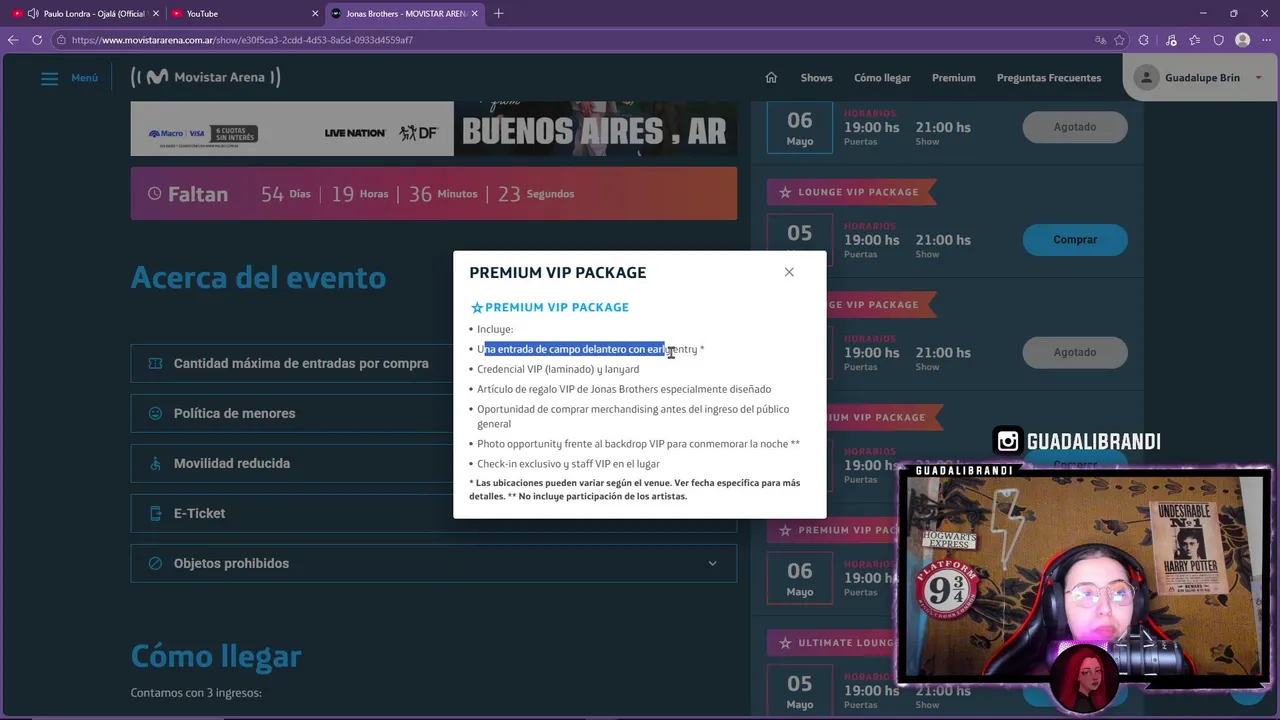The height and width of the screenshot is (720, 1280).
Task: Expand the E-Ticket section
Action: 433,513
